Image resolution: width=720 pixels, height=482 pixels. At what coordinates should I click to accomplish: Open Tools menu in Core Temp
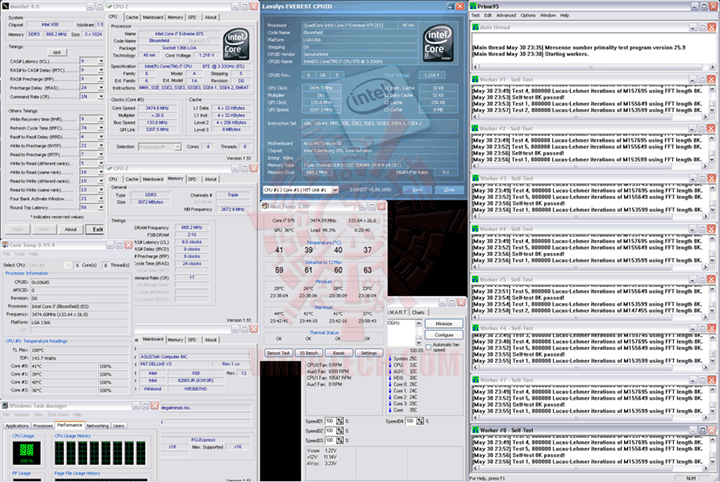click(x=20, y=254)
